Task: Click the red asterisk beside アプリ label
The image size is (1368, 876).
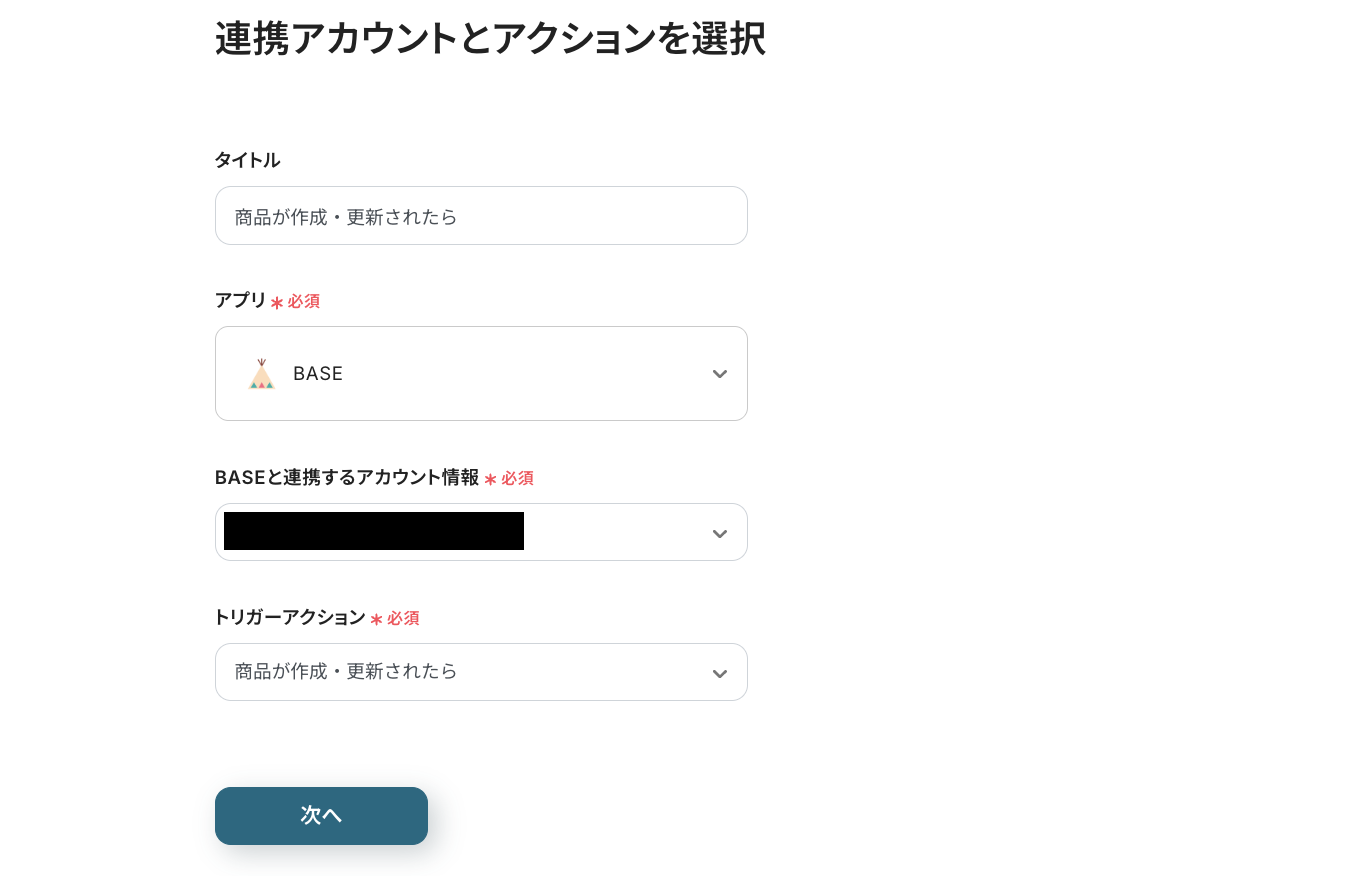Action: pos(277,302)
